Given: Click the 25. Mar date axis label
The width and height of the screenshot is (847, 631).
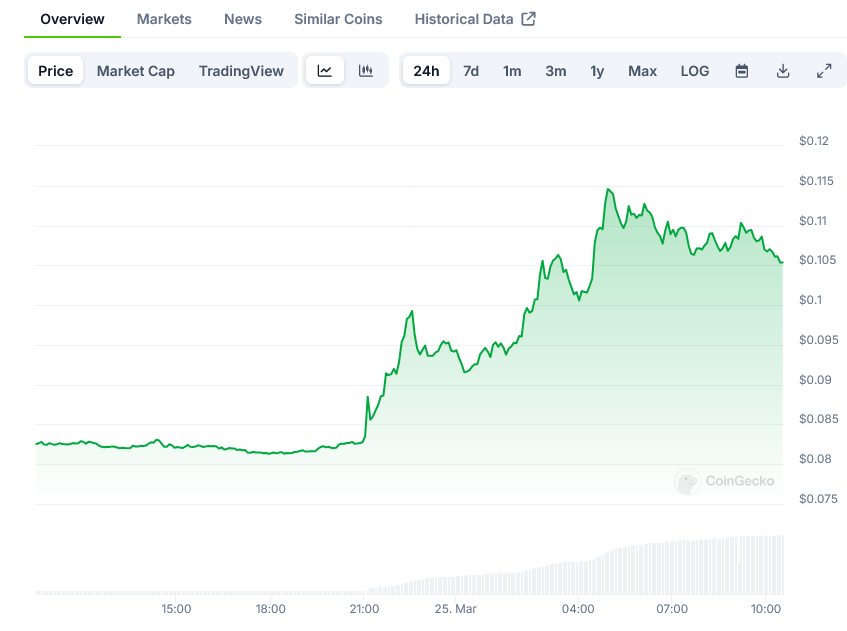Looking at the screenshot, I should [x=455, y=609].
